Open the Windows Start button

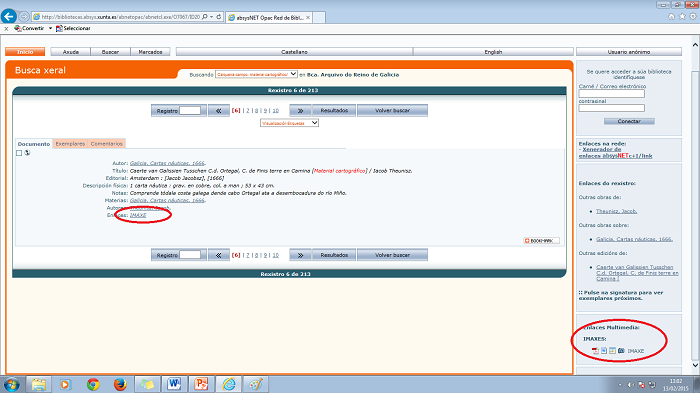coord(12,384)
